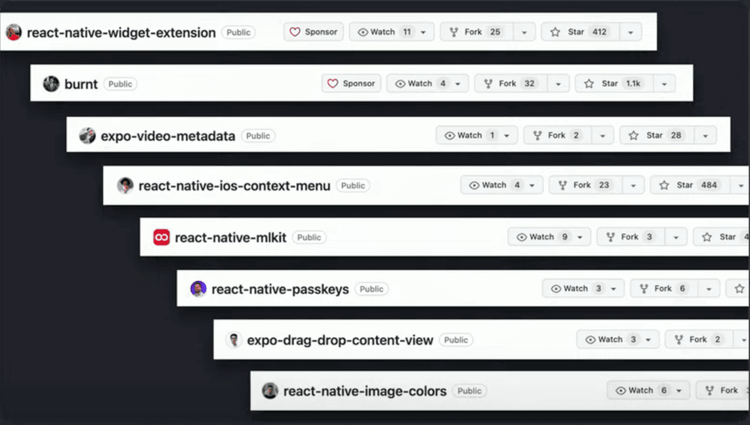
Task: Open star lists dropdown for burnt
Action: pos(664,84)
